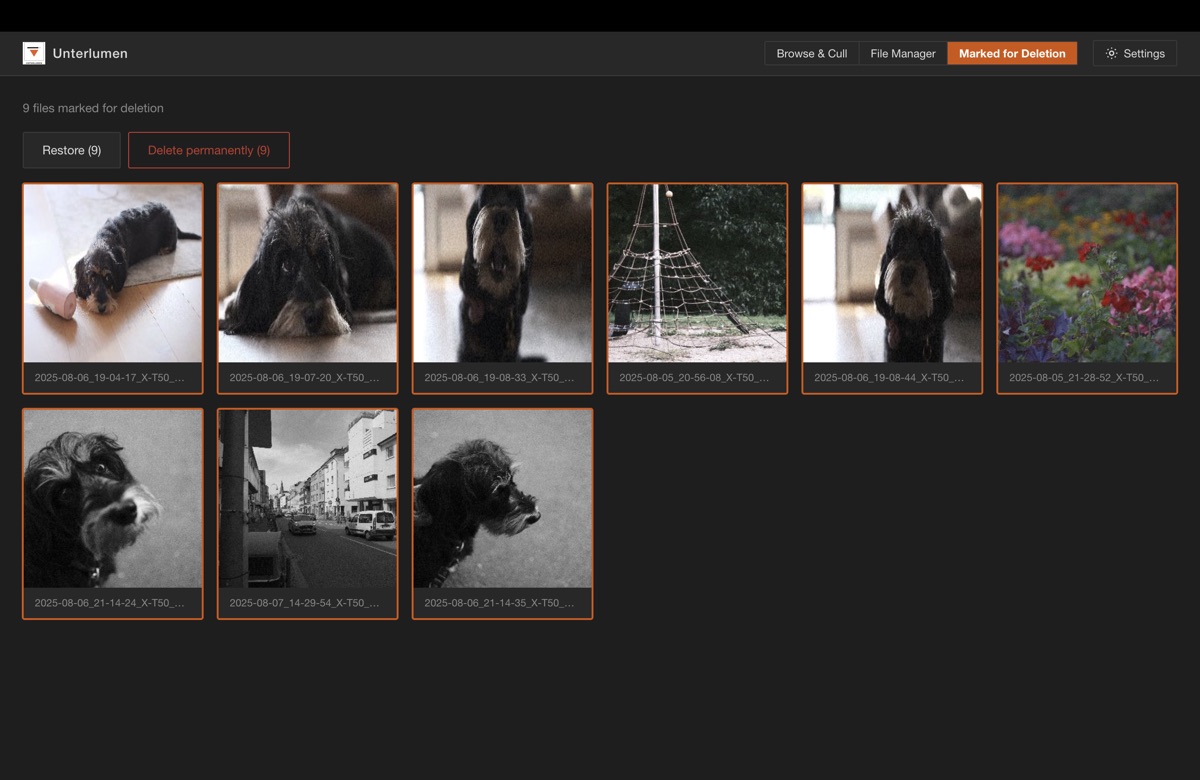Choose the upside-down dog photo 19-08-33

[x=503, y=273]
